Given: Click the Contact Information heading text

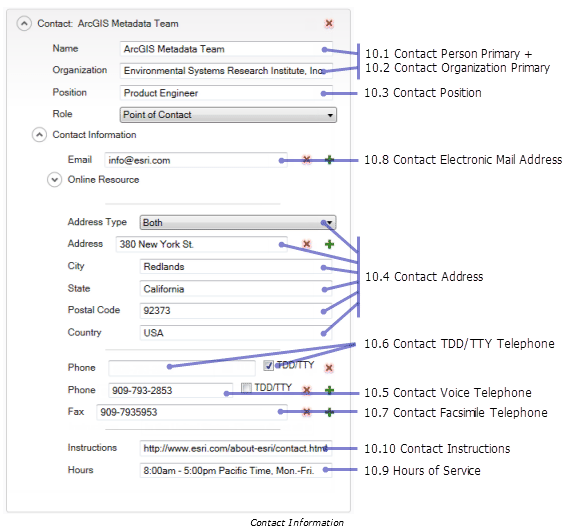Looking at the screenshot, I should [94, 135].
